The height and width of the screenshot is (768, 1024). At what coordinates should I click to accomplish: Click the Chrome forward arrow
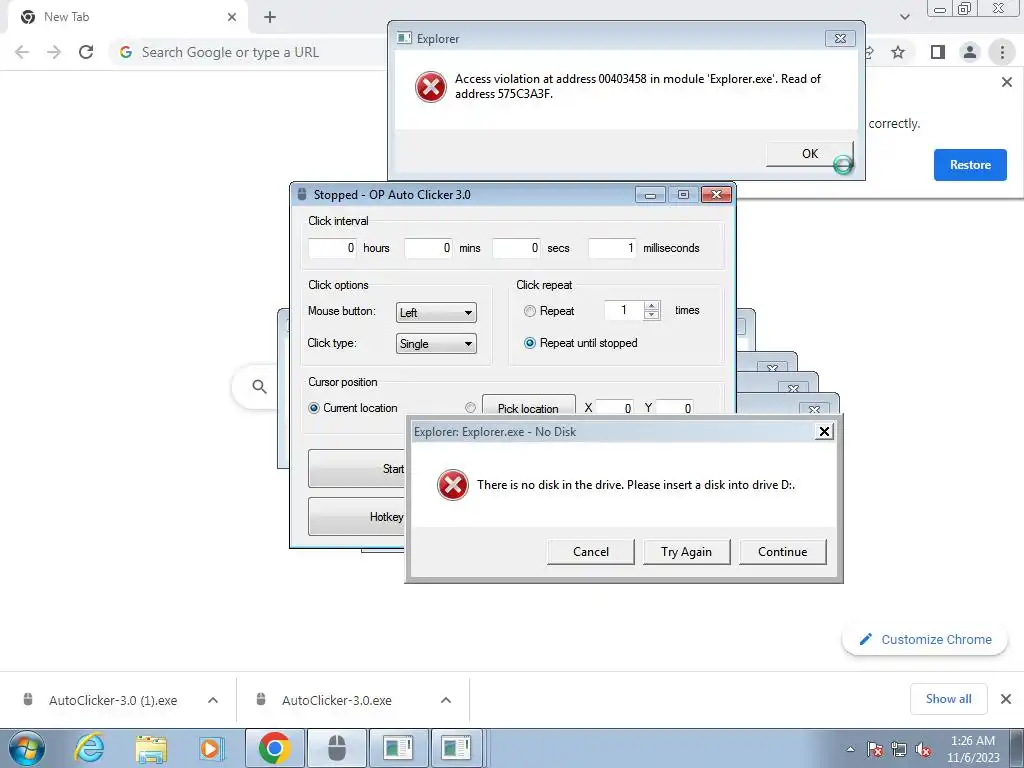(x=54, y=52)
